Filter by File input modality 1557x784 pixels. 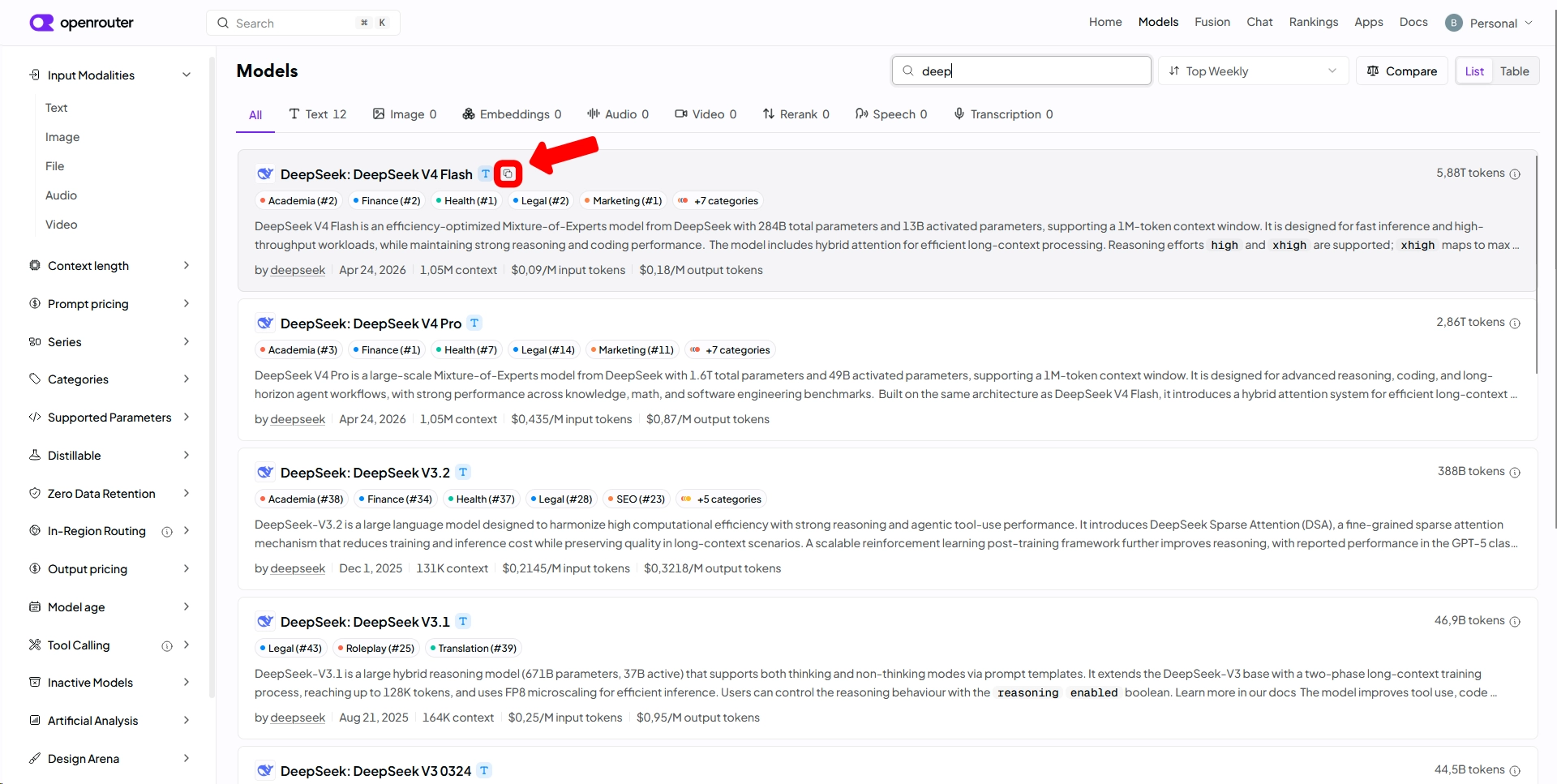(54, 166)
